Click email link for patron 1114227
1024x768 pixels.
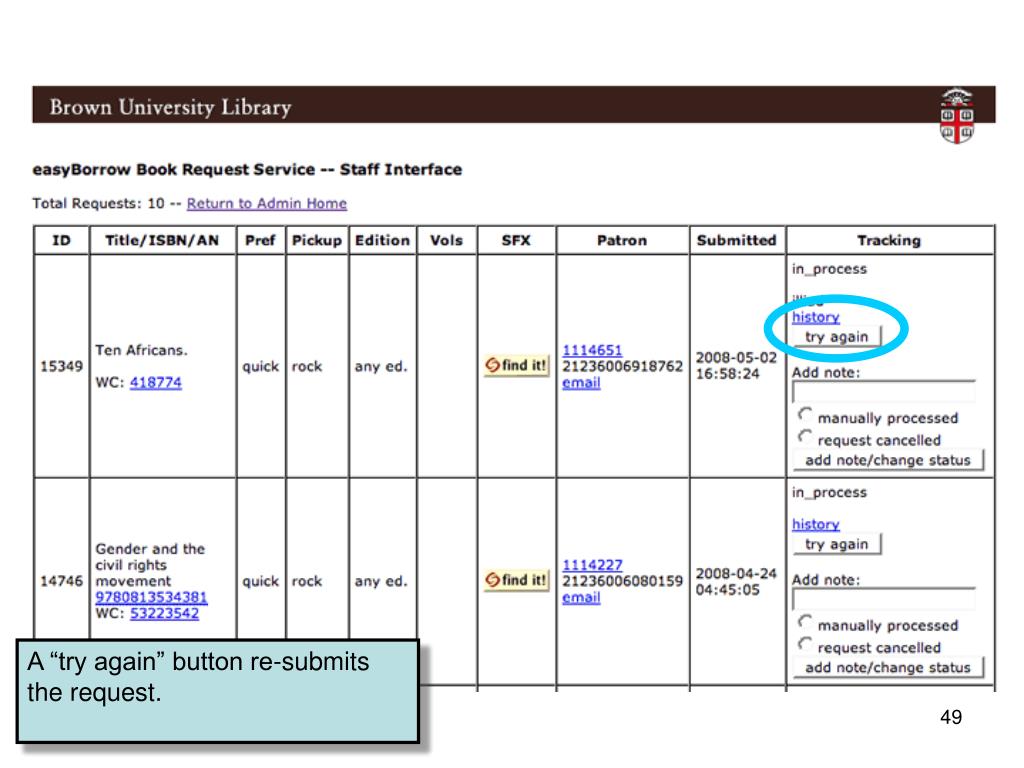pyautogui.click(x=581, y=597)
